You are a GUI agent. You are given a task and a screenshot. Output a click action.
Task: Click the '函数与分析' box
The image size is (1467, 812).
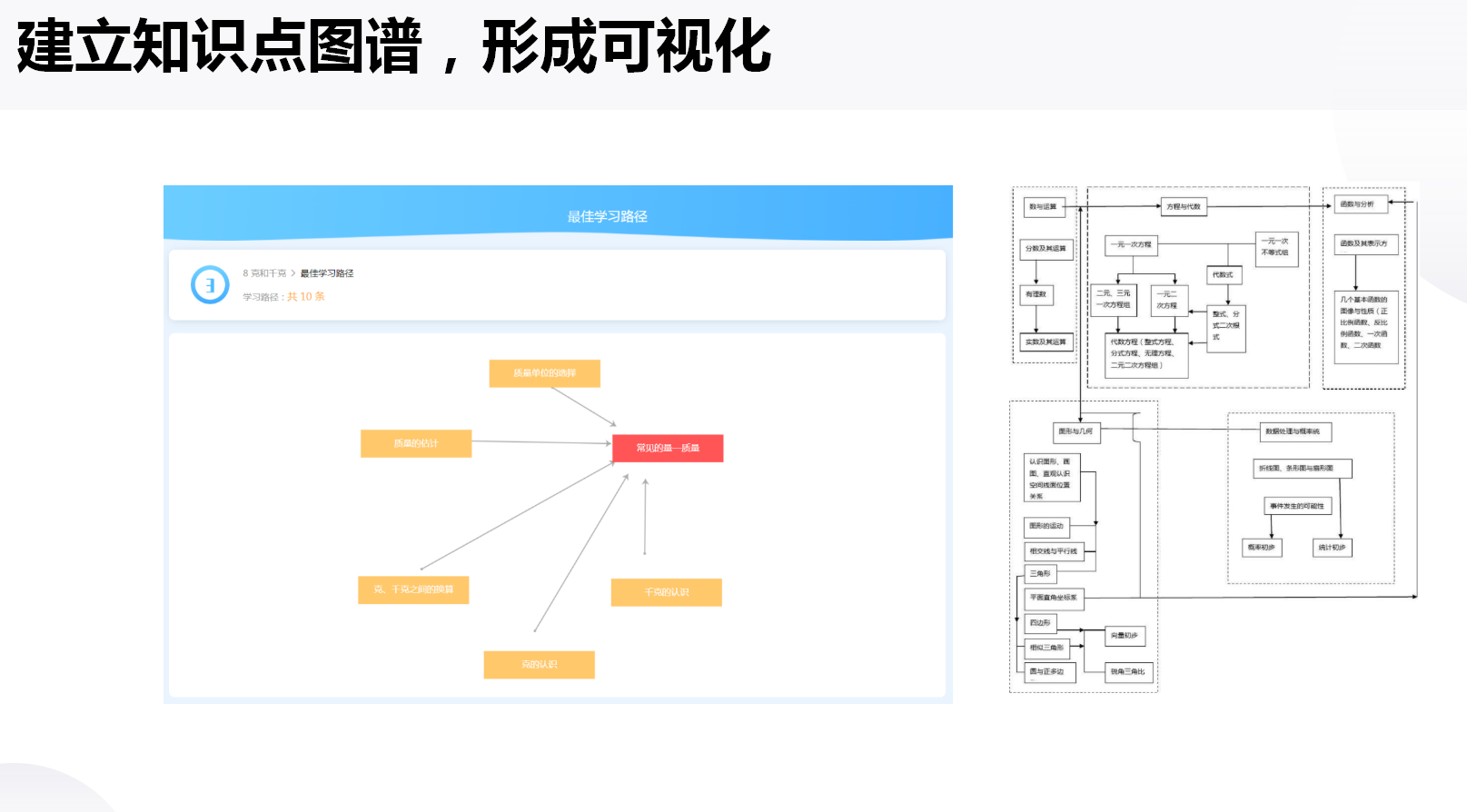pyautogui.click(x=1361, y=204)
